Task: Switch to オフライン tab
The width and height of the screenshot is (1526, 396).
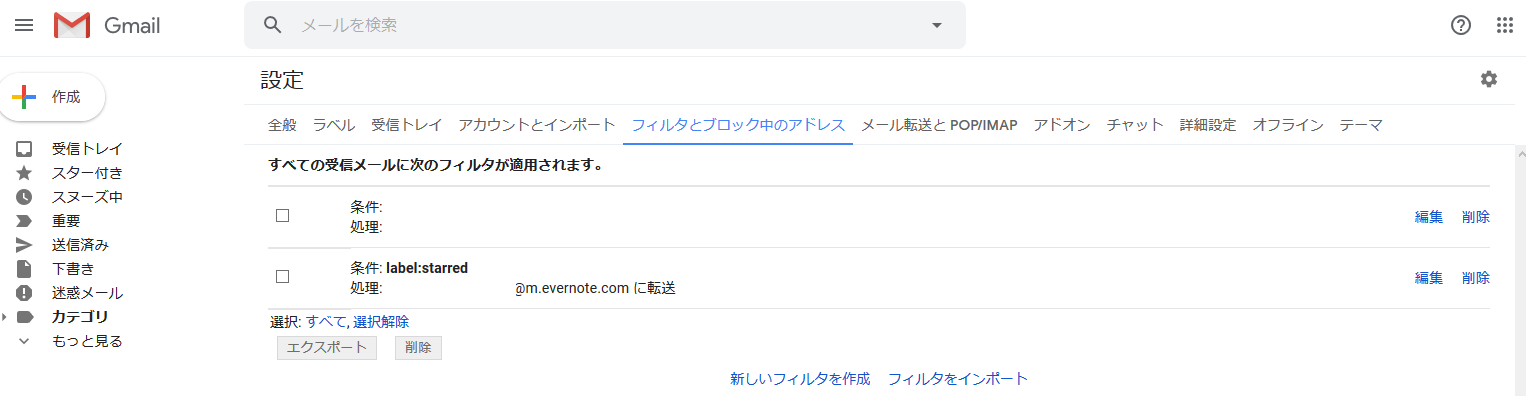Action: 1288,125
